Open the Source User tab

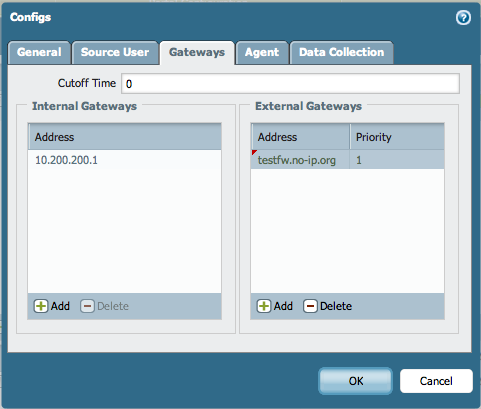(x=115, y=52)
